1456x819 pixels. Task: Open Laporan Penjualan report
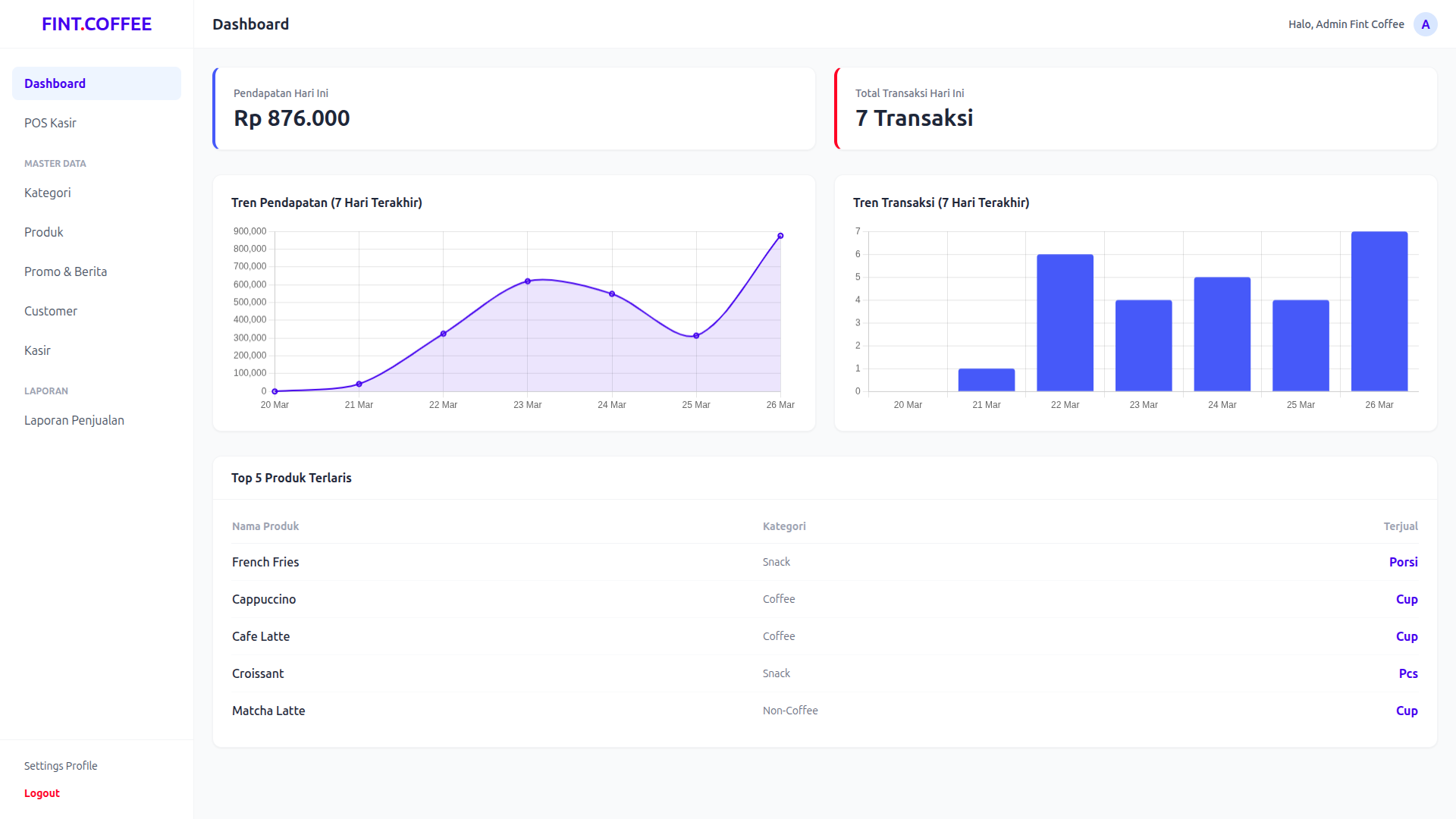(96, 420)
